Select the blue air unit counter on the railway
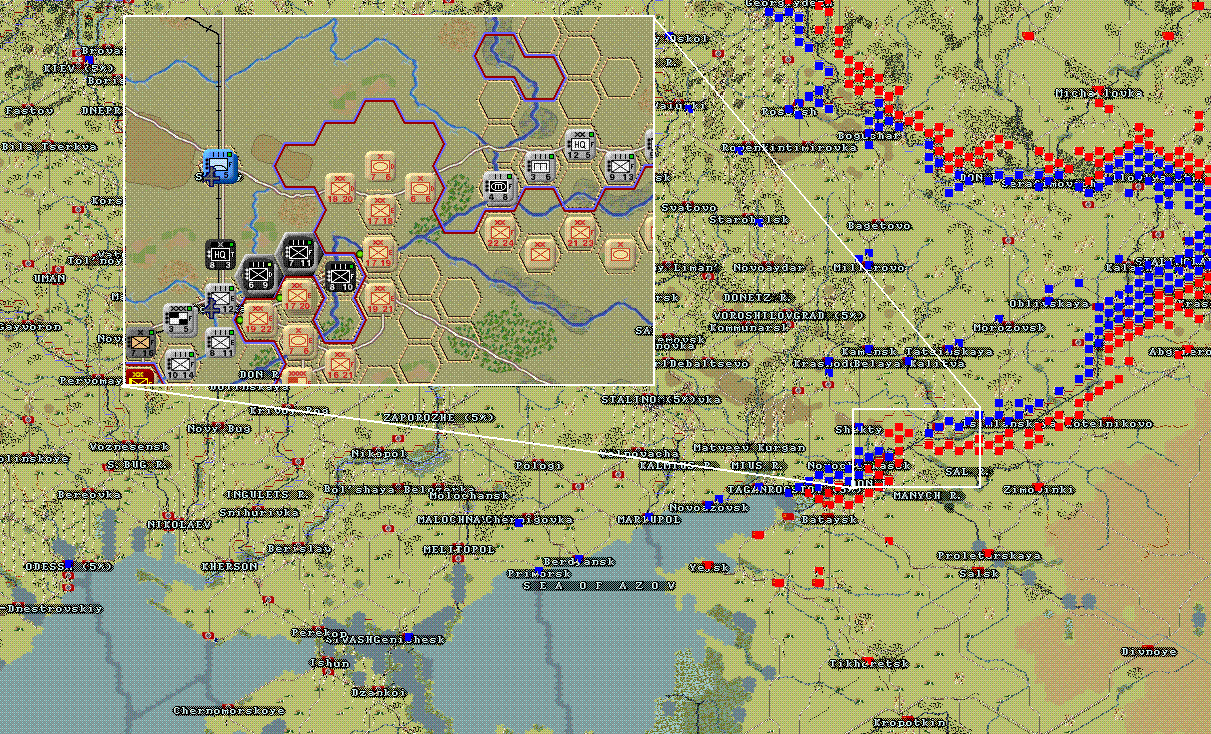Screen dimensions: 1211x734 click(x=219, y=165)
